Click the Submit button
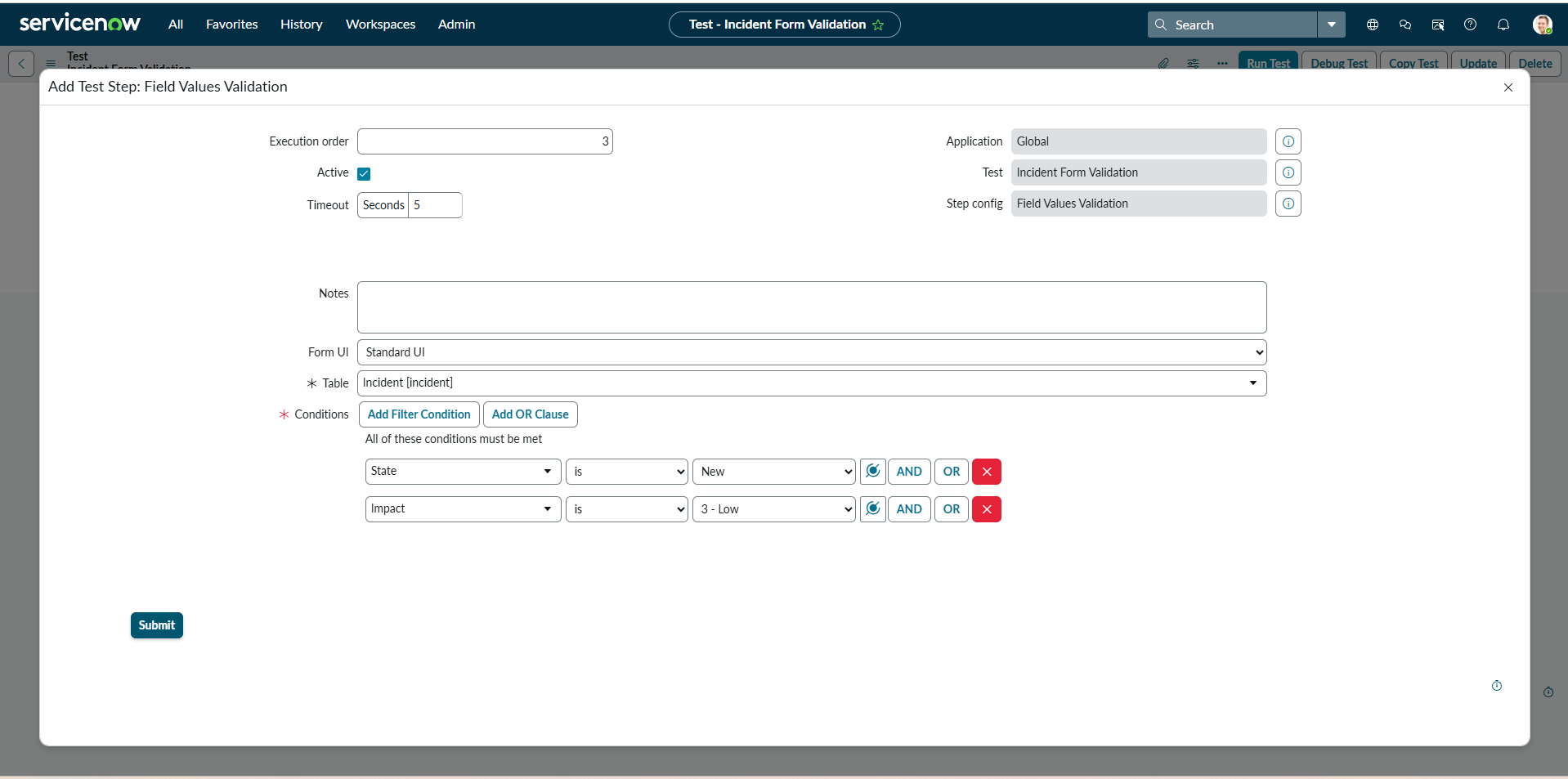The image size is (1568, 779). pos(156,625)
